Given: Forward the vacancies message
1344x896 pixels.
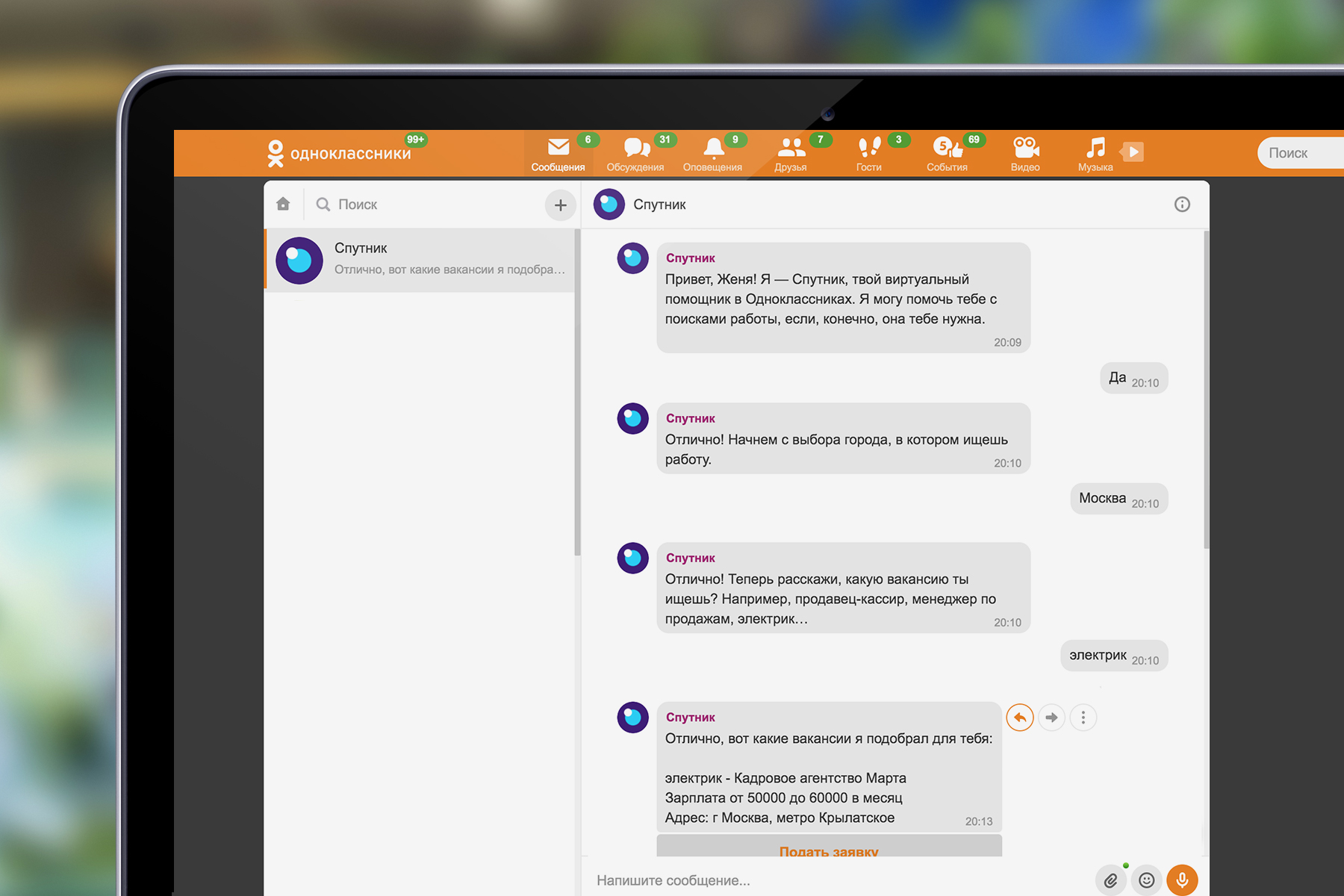Looking at the screenshot, I should point(1051,718).
